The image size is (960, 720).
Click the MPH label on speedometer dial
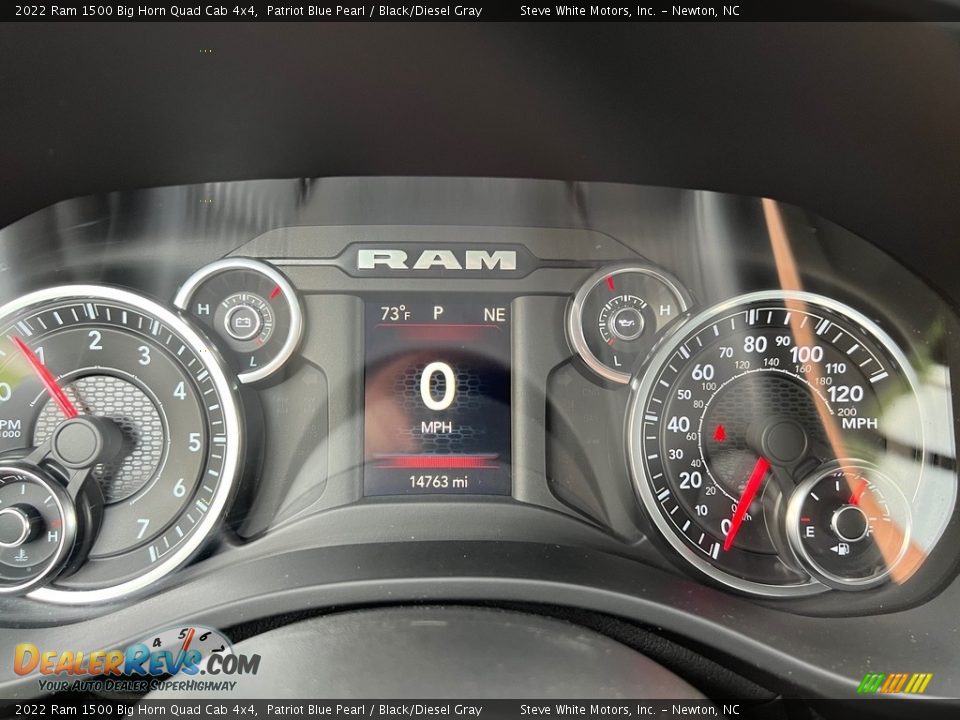pyautogui.click(x=860, y=423)
